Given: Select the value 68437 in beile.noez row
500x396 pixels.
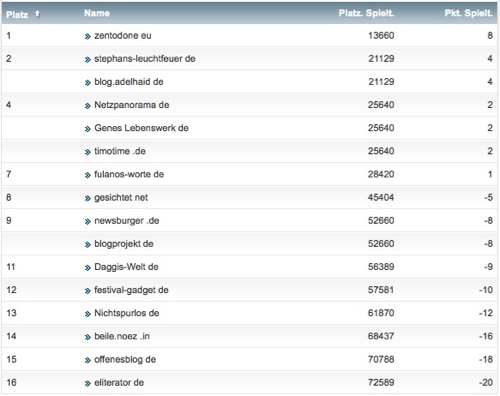Looking at the screenshot, I should pos(381,336).
